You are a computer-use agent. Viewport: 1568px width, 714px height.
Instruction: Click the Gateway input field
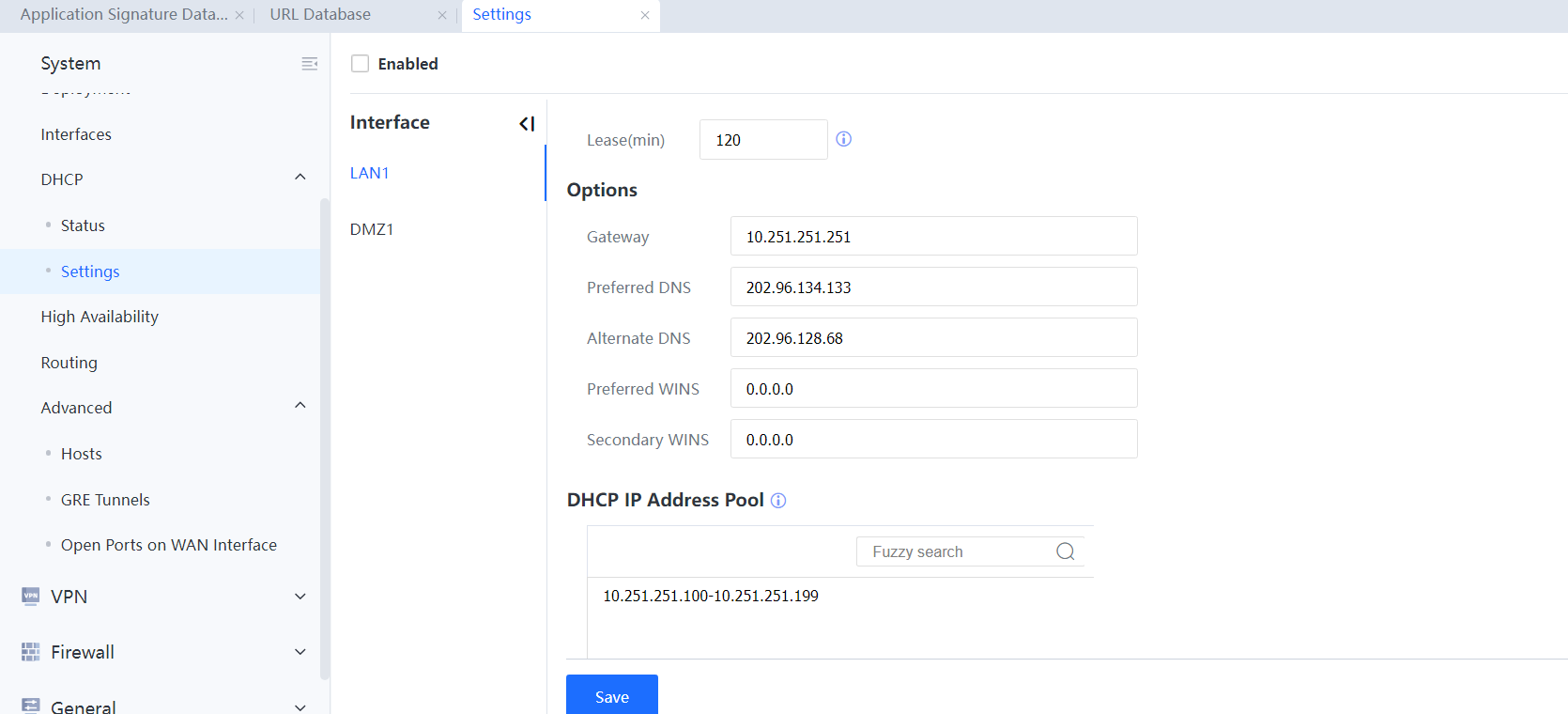click(933, 237)
